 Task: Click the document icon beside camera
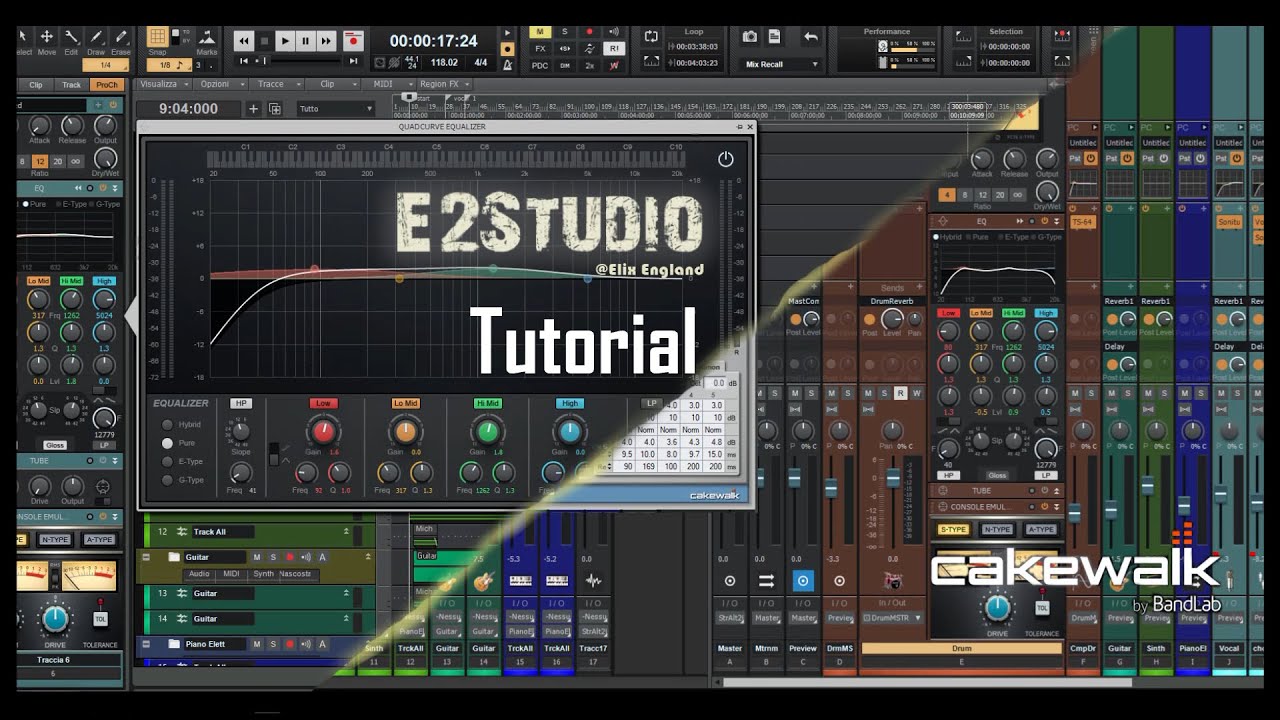tap(774, 37)
